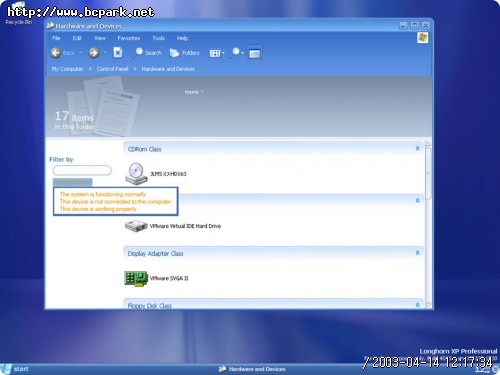This screenshot has width=500, height=375.
Task: Click the Filter by text field
Action: [x=82, y=170]
